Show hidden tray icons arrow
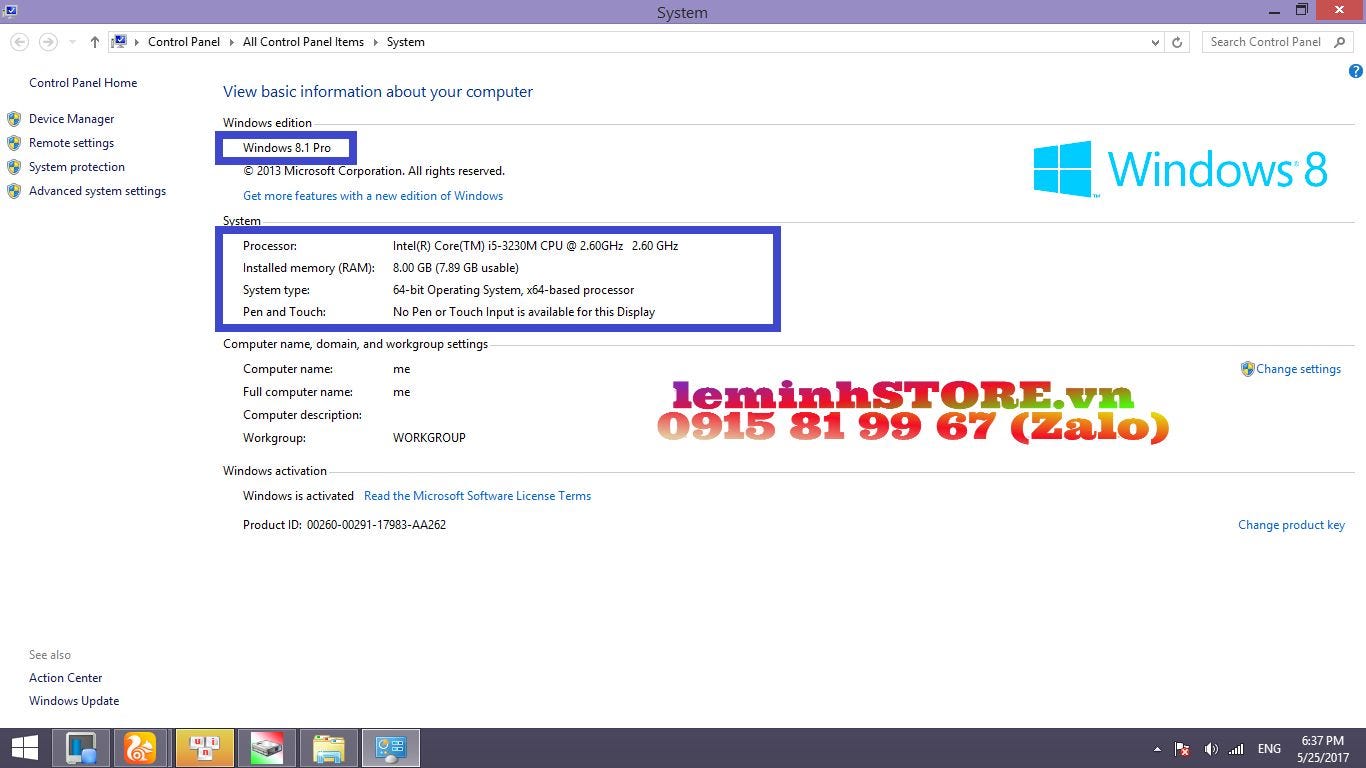This screenshot has width=1366, height=768. (1157, 749)
